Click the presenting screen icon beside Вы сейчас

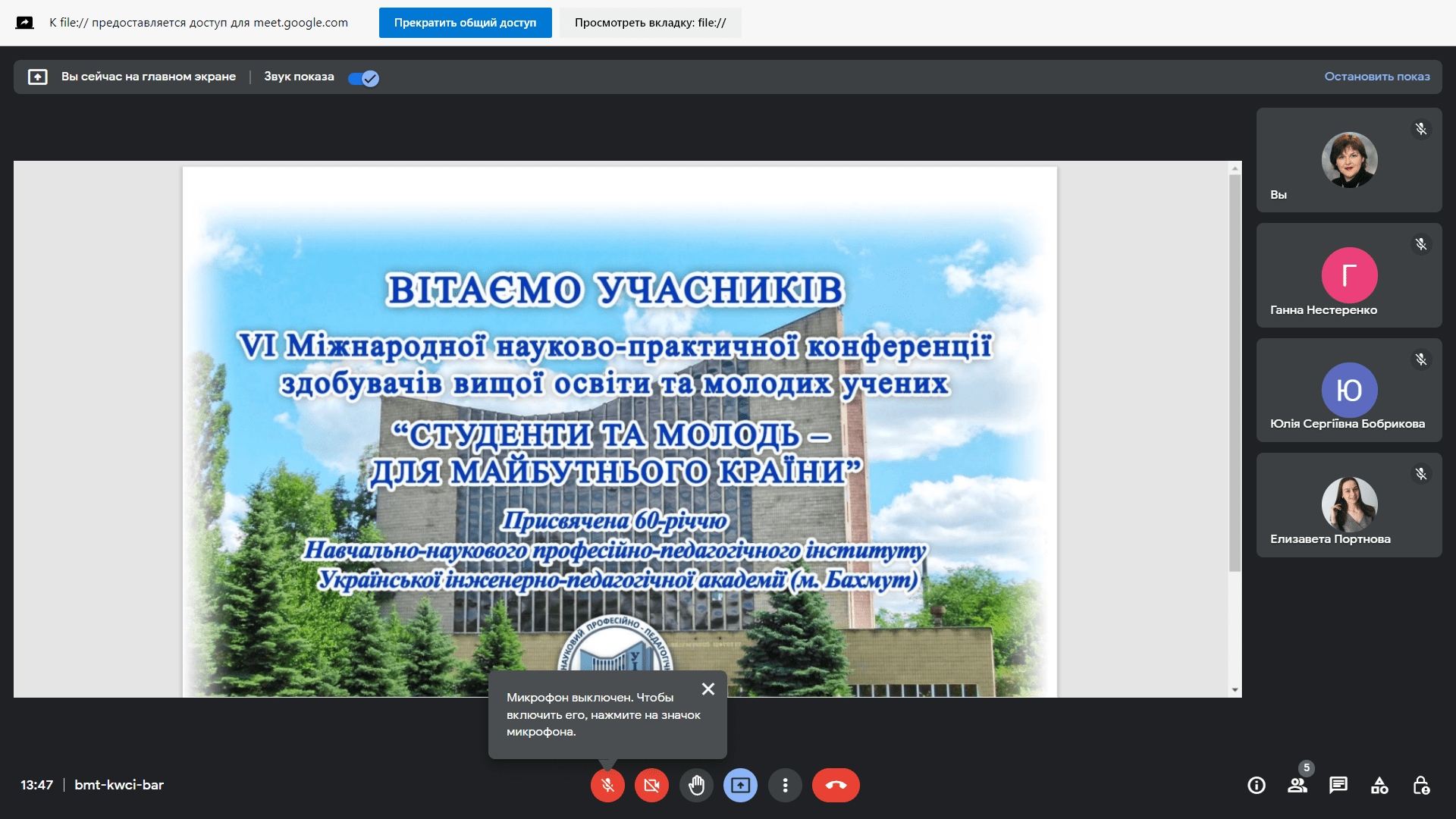click(x=38, y=77)
